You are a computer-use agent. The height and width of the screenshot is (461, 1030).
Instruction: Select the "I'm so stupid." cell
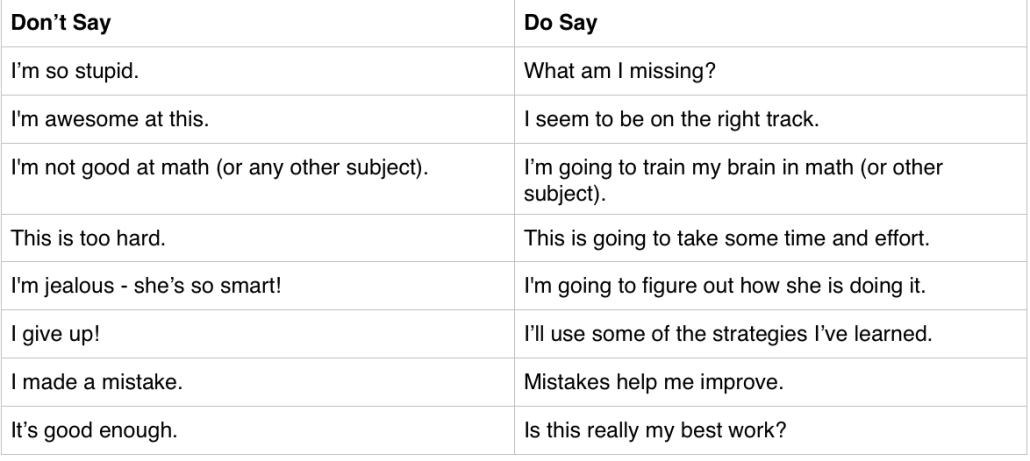[258, 71]
